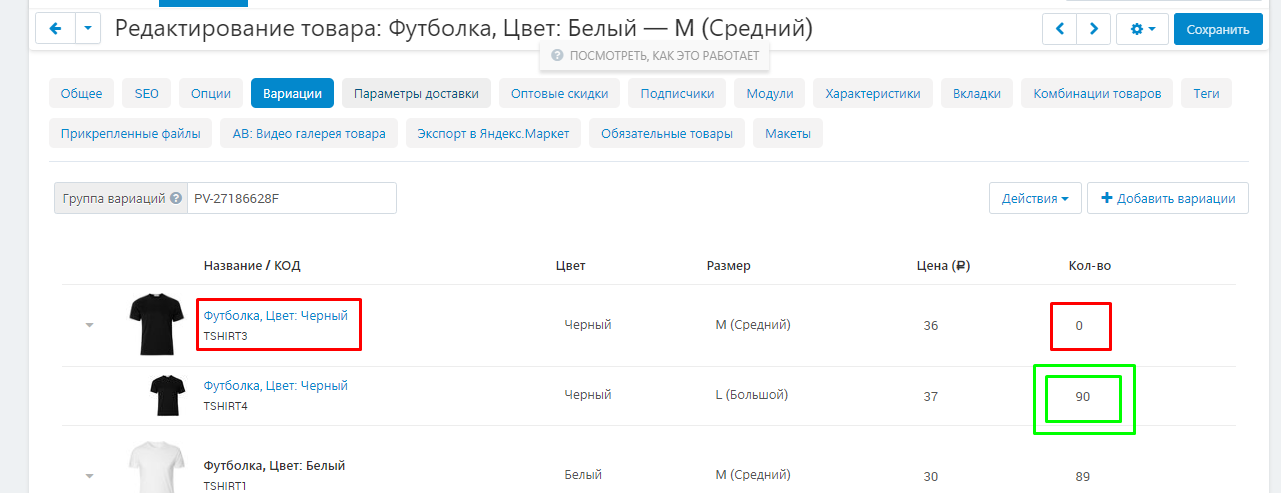Open the gear settings menu
Image resolution: width=1281 pixels, height=493 pixels.
pyautogui.click(x=1142, y=30)
